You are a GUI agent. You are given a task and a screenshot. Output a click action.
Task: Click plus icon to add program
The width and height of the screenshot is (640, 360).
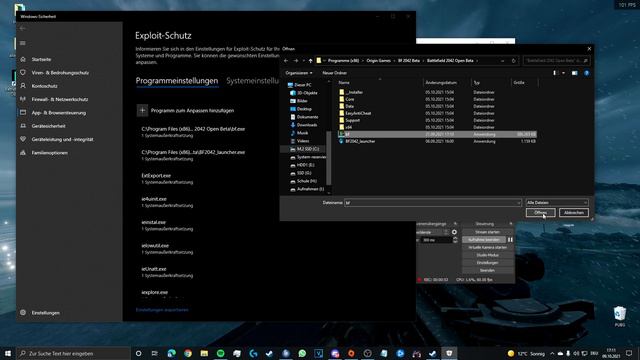(142, 110)
